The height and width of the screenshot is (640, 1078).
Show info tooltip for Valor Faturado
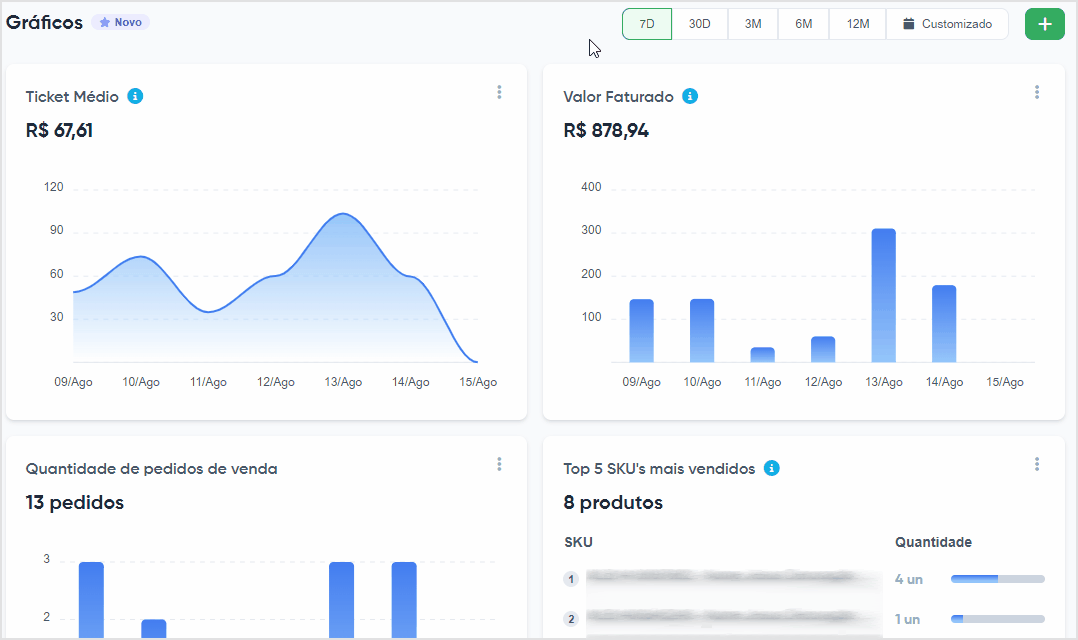click(x=690, y=96)
